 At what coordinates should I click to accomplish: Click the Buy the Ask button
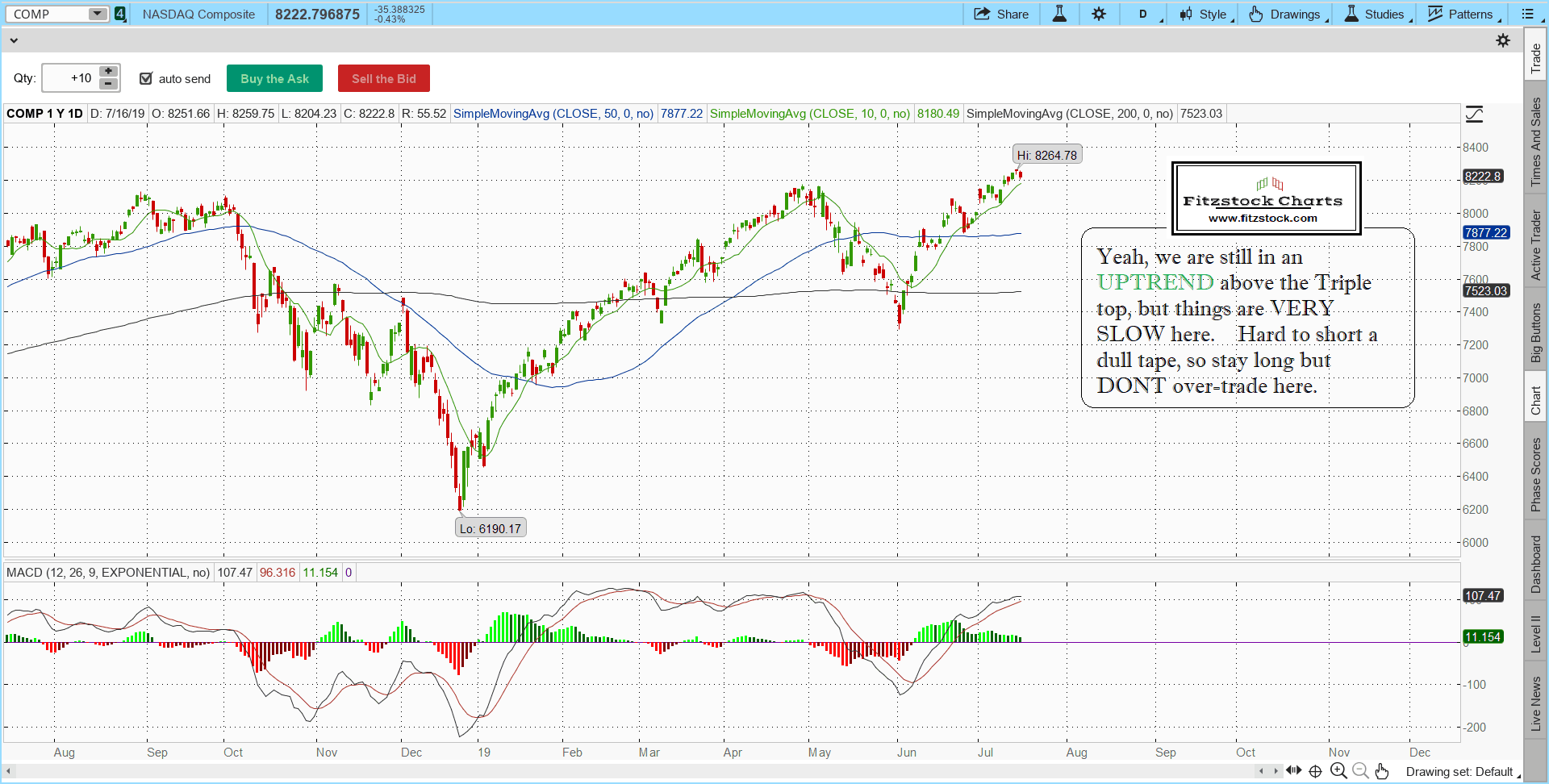[274, 78]
